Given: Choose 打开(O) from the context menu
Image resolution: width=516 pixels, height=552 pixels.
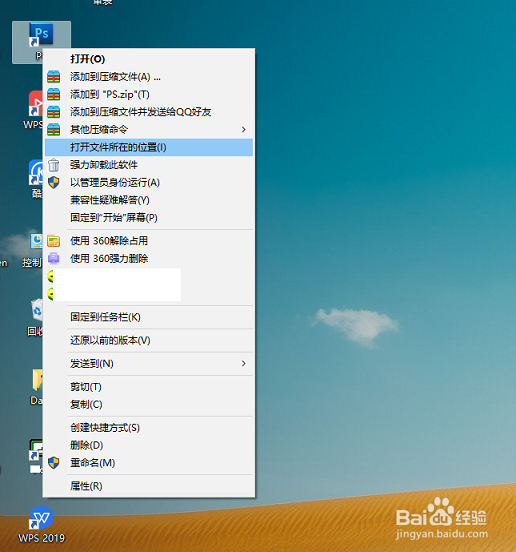Looking at the screenshot, I should click(149, 59).
